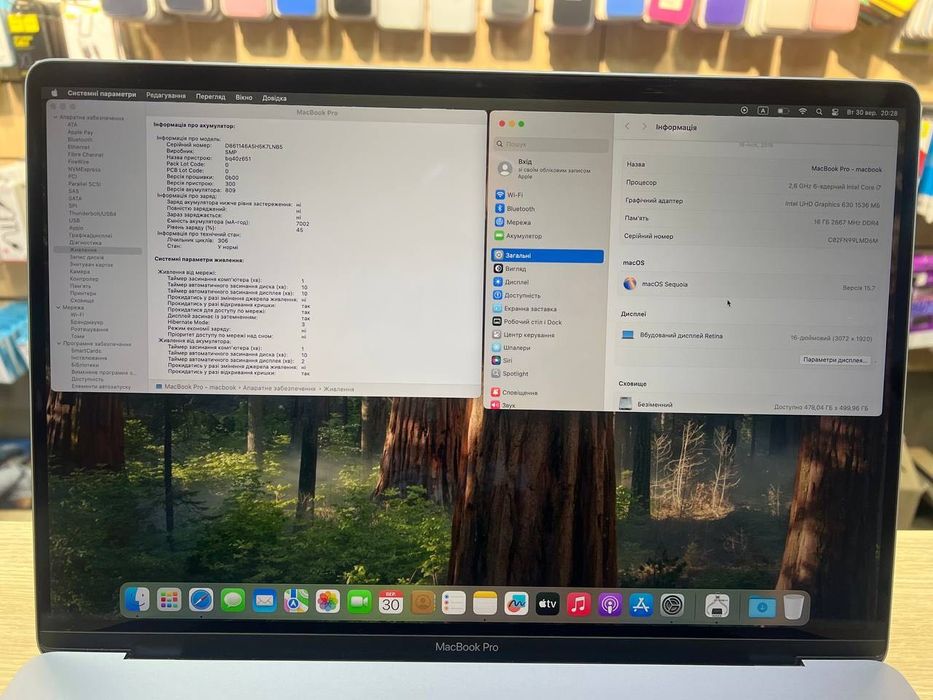This screenshot has width=933, height=700.
Task: Open Дисплеї in the settings sidebar
Action: [511, 282]
